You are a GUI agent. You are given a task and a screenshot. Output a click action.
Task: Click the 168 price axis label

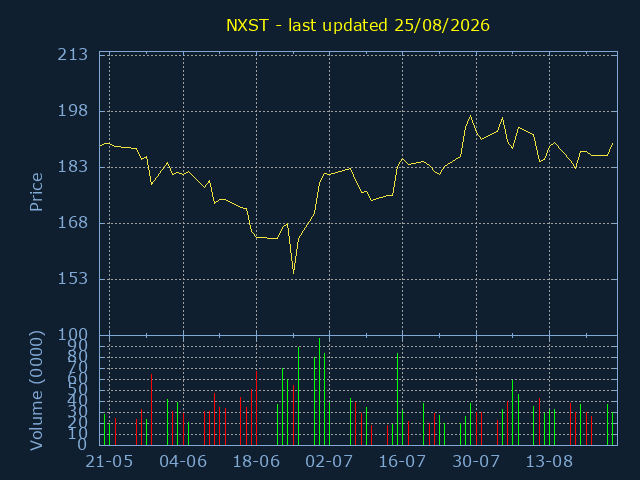tap(73, 223)
